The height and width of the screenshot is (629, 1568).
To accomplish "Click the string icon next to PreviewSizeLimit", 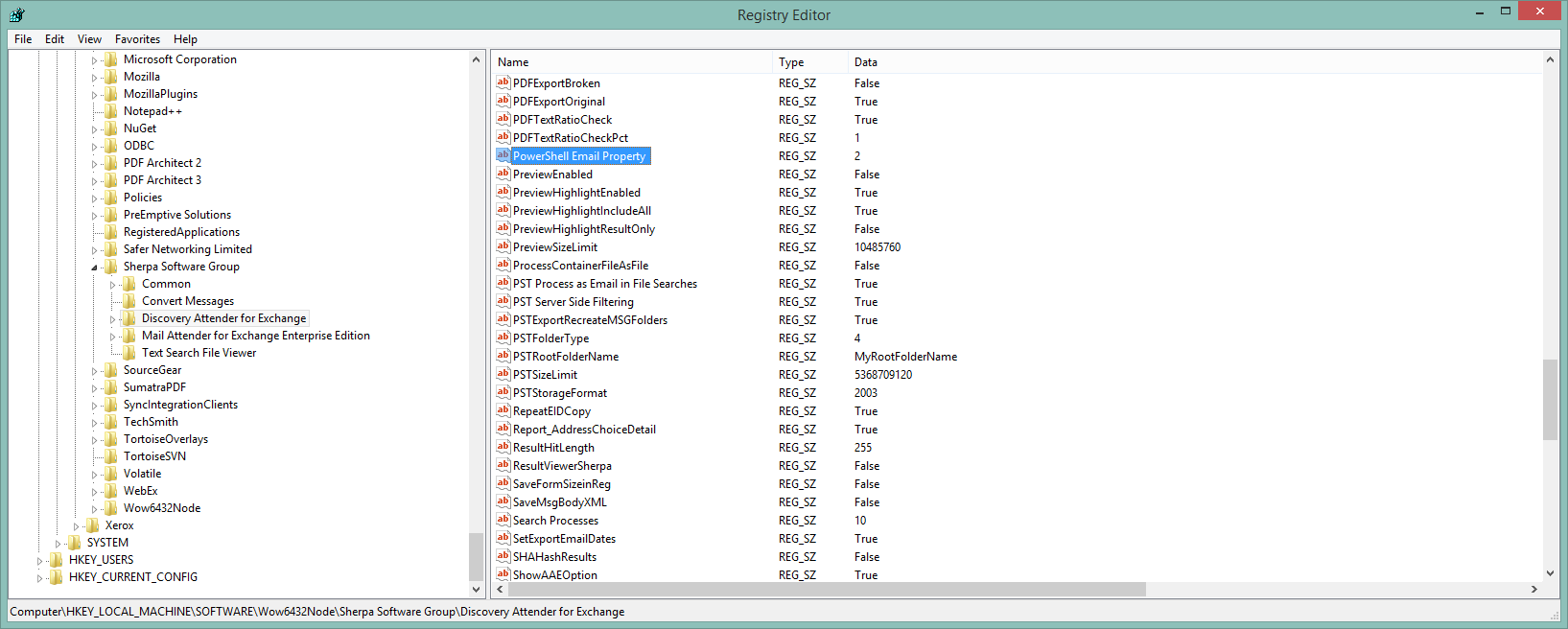I will tap(503, 247).
